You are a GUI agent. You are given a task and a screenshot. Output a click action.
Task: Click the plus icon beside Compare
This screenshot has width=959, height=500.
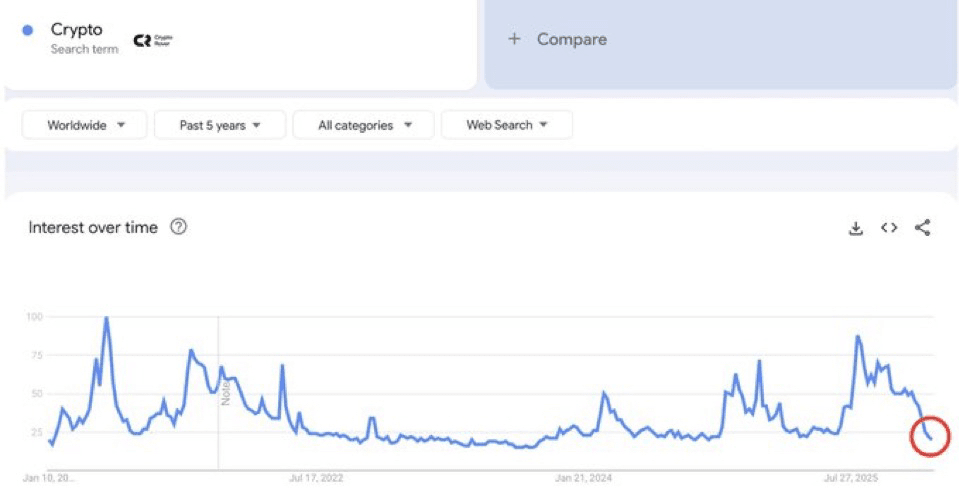(514, 39)
